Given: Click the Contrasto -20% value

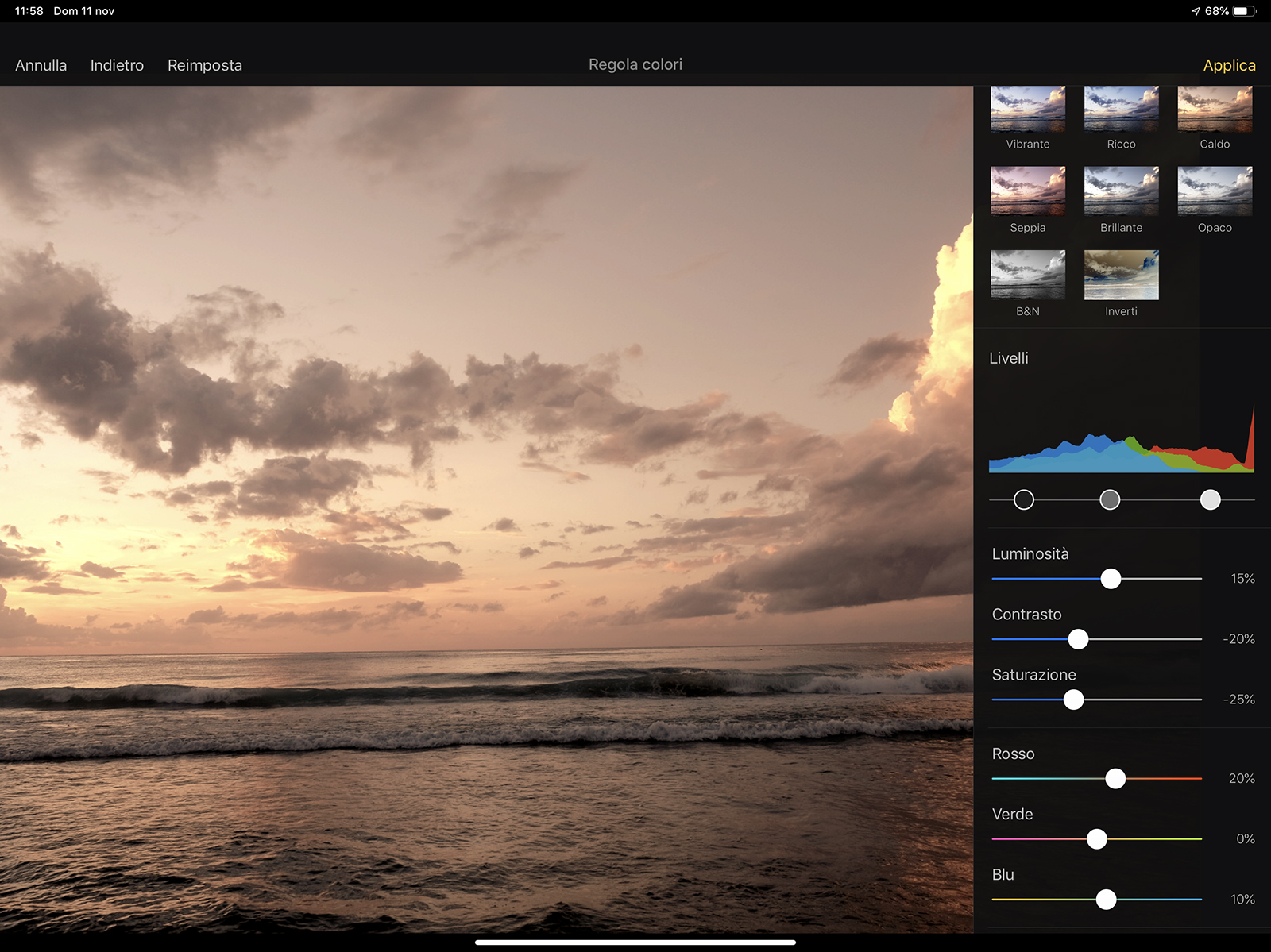Looking at the screenshot, I should (1239, 639).
